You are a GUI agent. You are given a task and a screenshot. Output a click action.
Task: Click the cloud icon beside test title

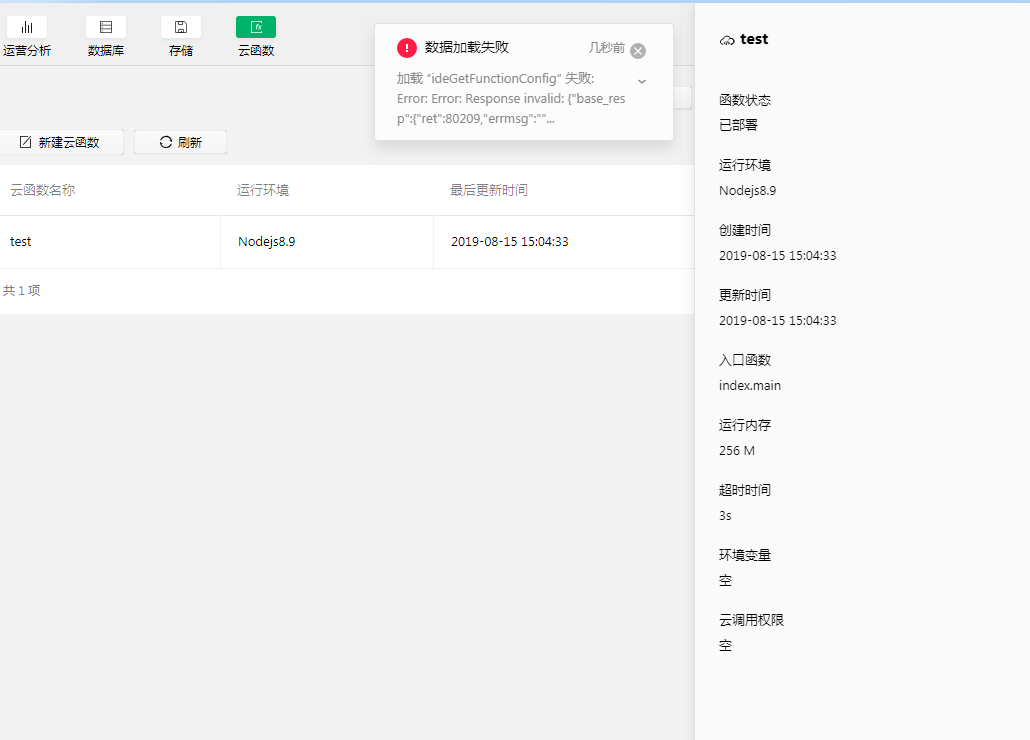point(727,40)
